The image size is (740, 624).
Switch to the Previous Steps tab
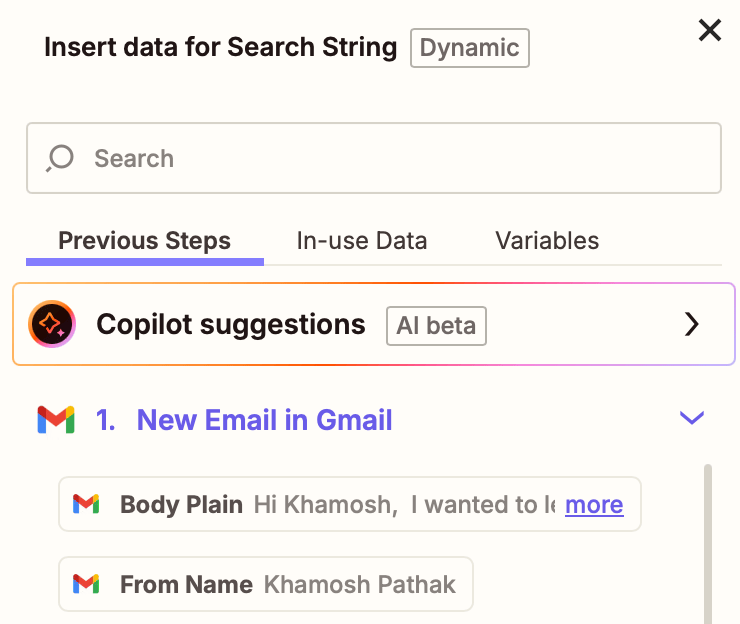click(144, 241)
